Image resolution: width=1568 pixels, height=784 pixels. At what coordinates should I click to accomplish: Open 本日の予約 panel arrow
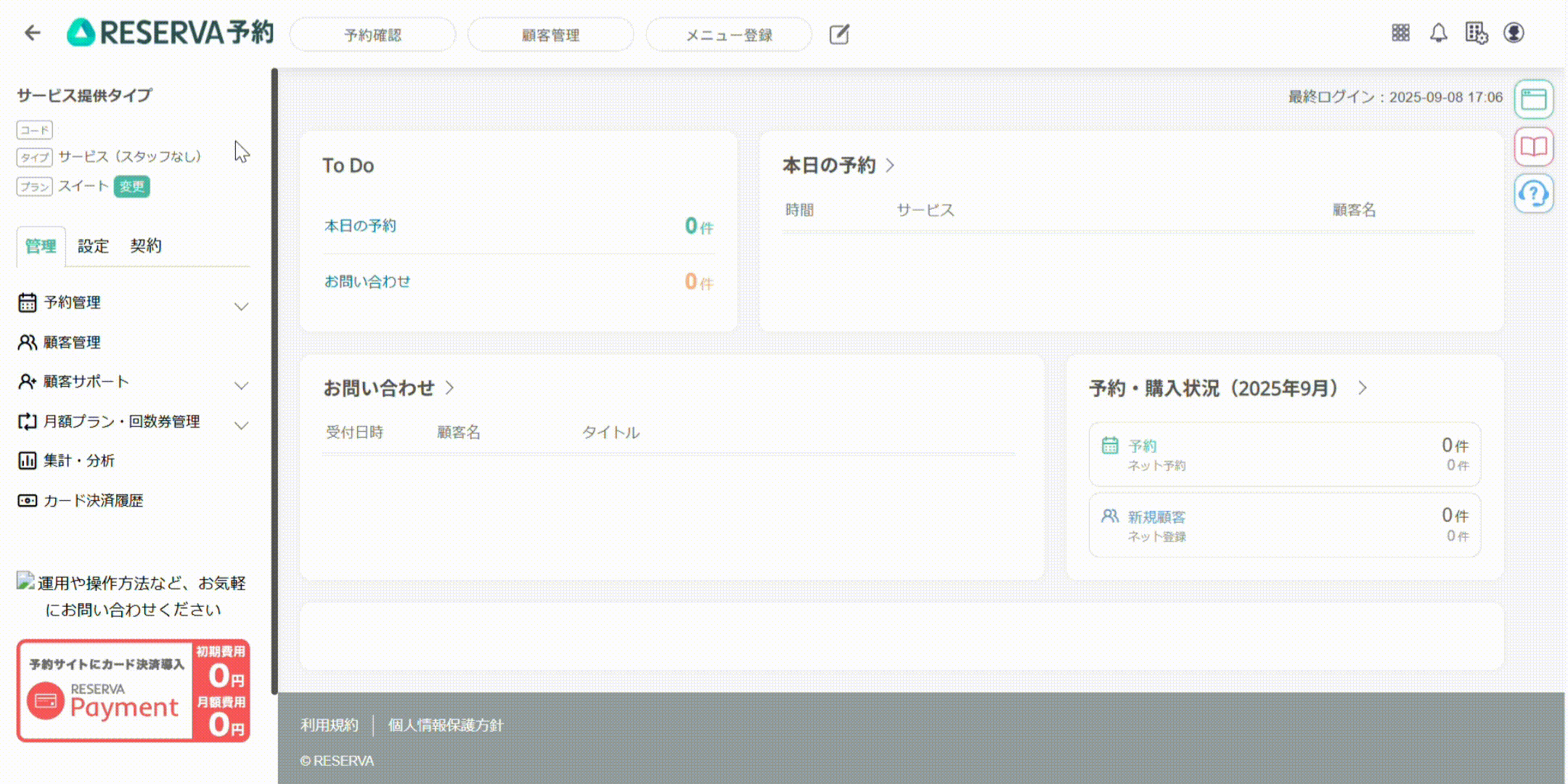(x=890, y=166)
